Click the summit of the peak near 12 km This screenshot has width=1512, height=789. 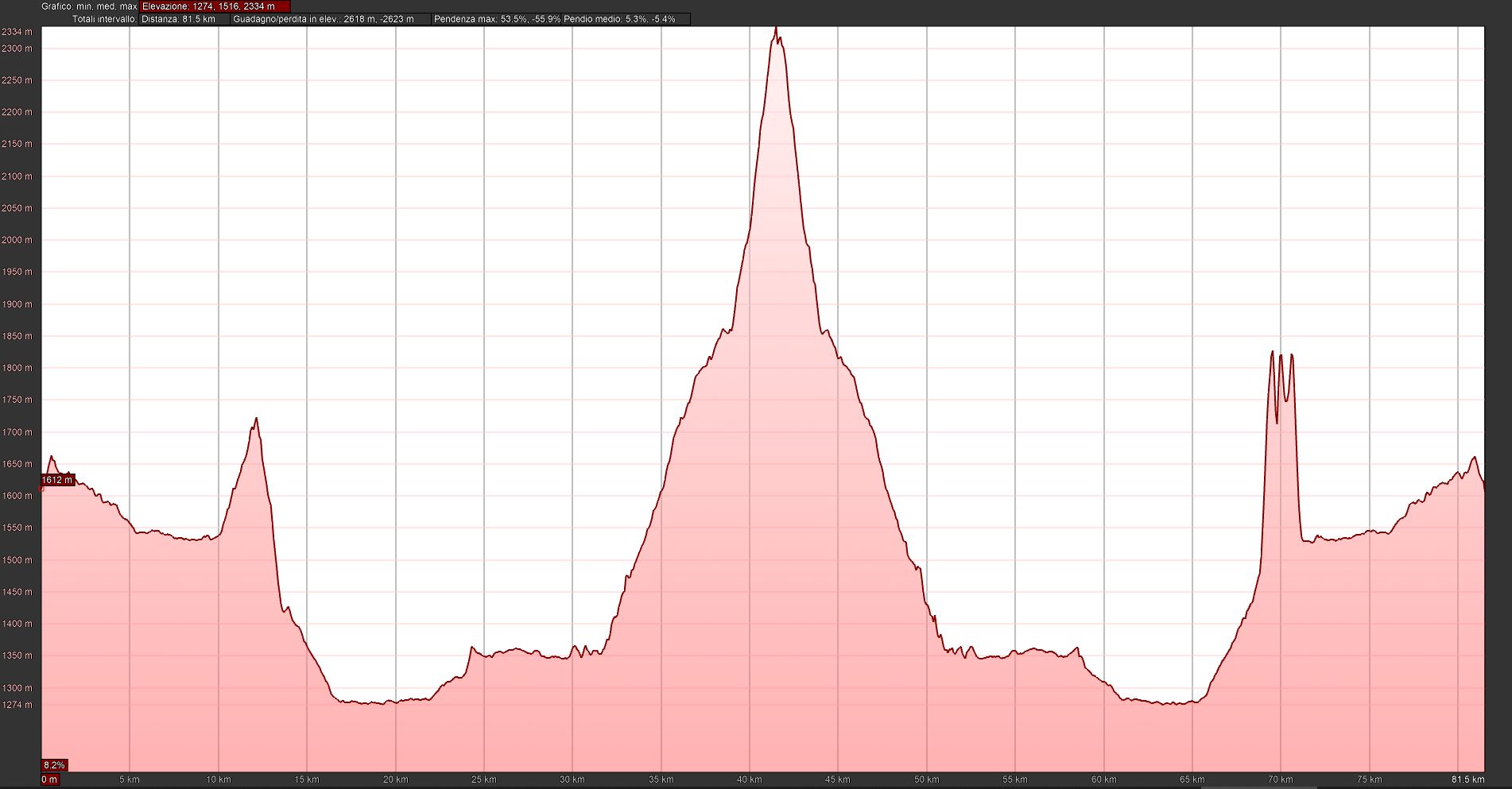pos(256,419)
